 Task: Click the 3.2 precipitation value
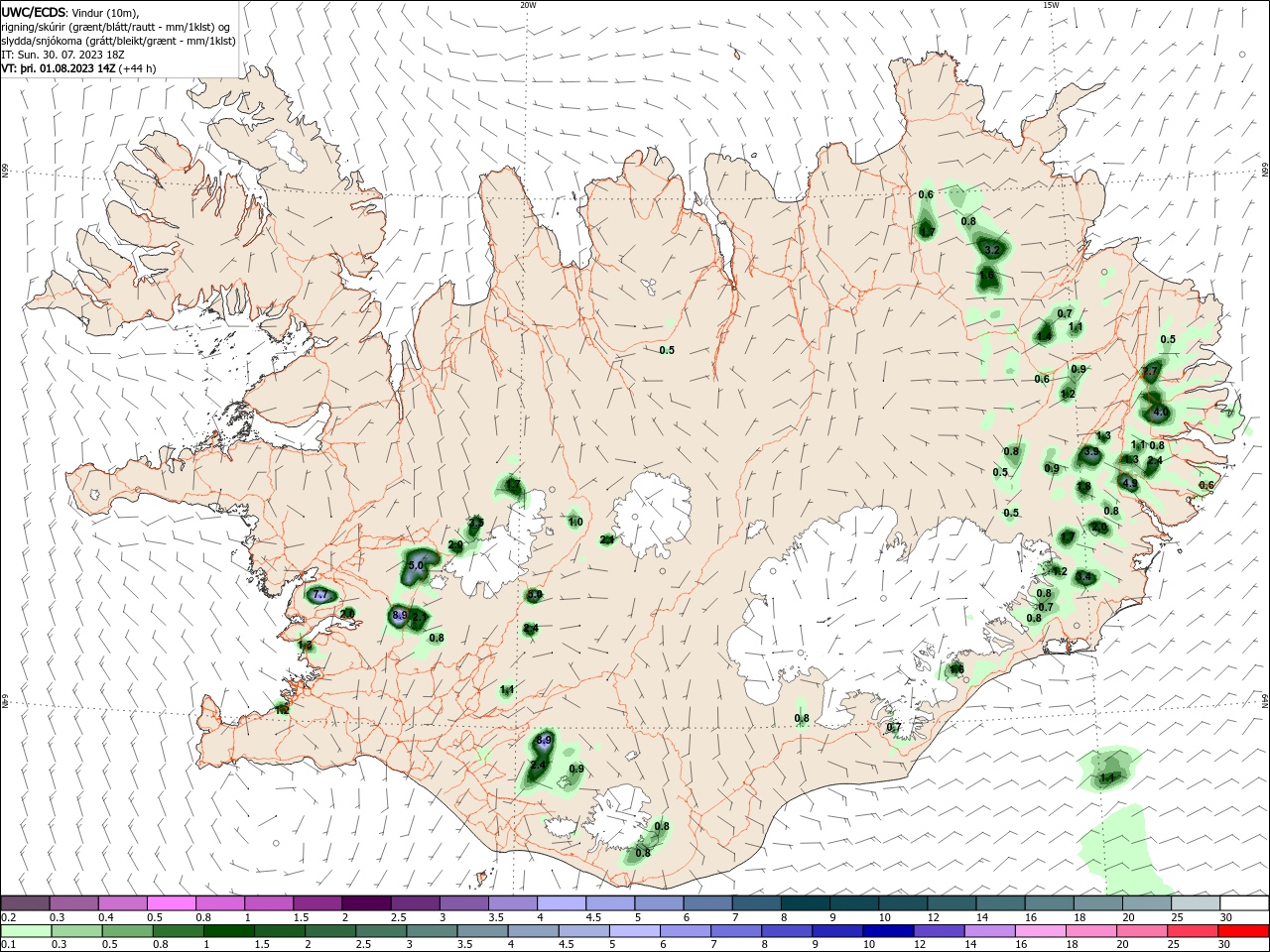point(991,251)
